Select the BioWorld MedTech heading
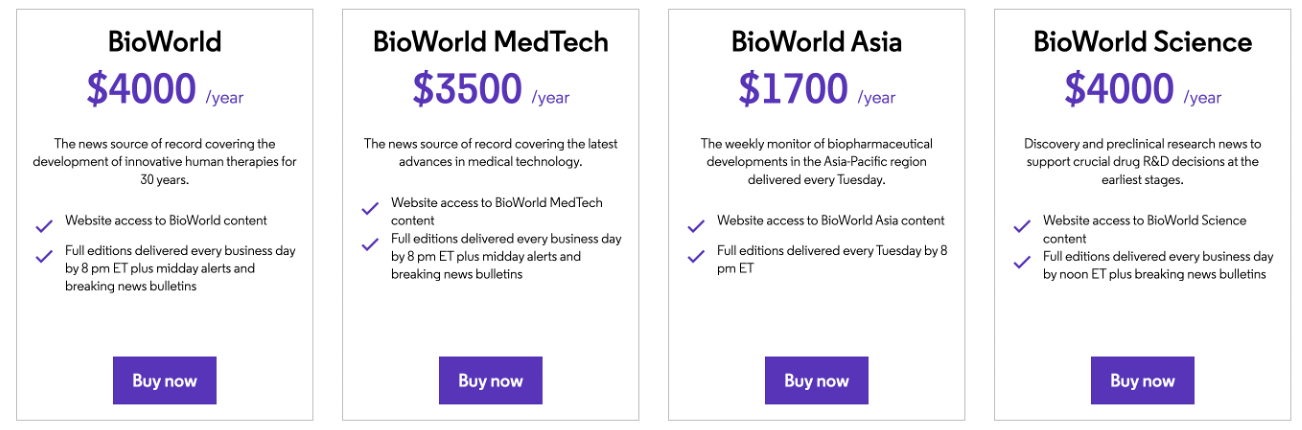This screenshot has width=1302, height=430. point(490,42)
